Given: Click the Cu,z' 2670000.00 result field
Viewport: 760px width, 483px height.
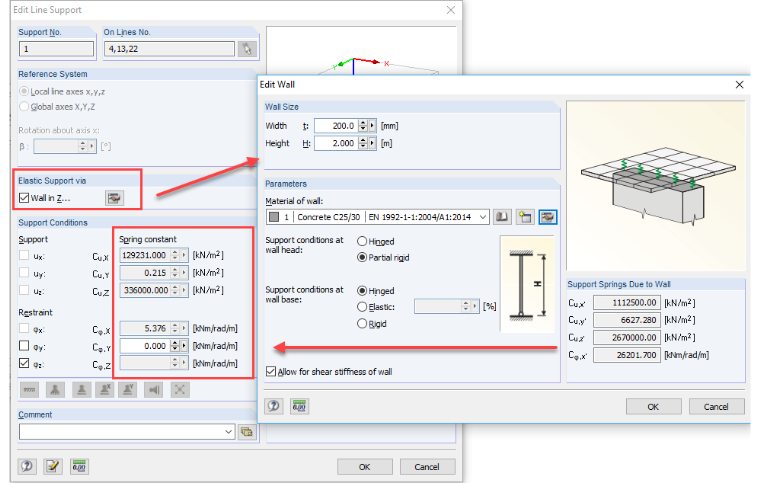Looking at the screenshot, I should 626,338.
